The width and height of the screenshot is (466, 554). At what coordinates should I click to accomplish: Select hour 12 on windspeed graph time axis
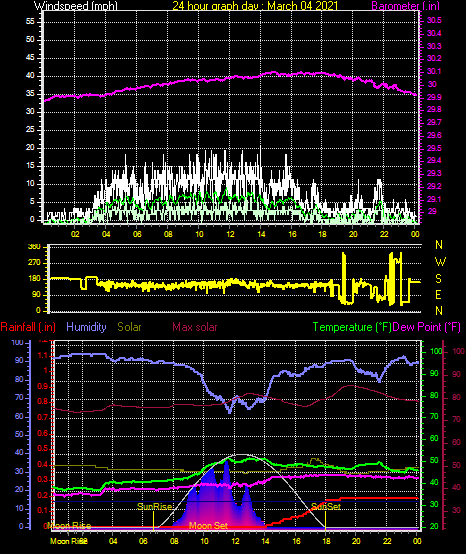pos(230,234)
